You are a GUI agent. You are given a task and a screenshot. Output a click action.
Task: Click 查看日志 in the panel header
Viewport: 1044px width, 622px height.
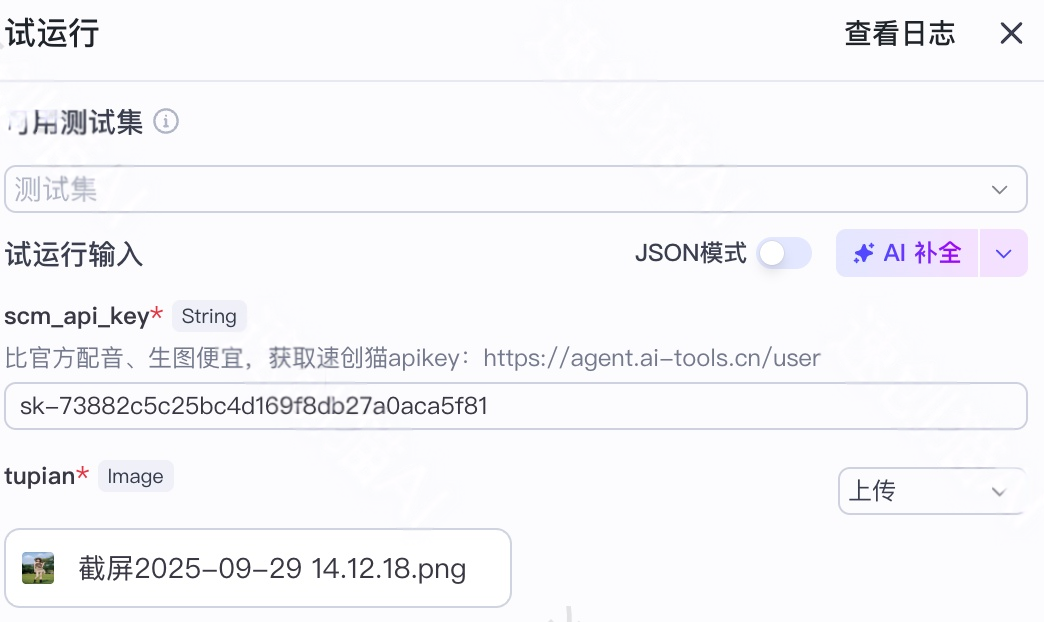pos(899,33)
